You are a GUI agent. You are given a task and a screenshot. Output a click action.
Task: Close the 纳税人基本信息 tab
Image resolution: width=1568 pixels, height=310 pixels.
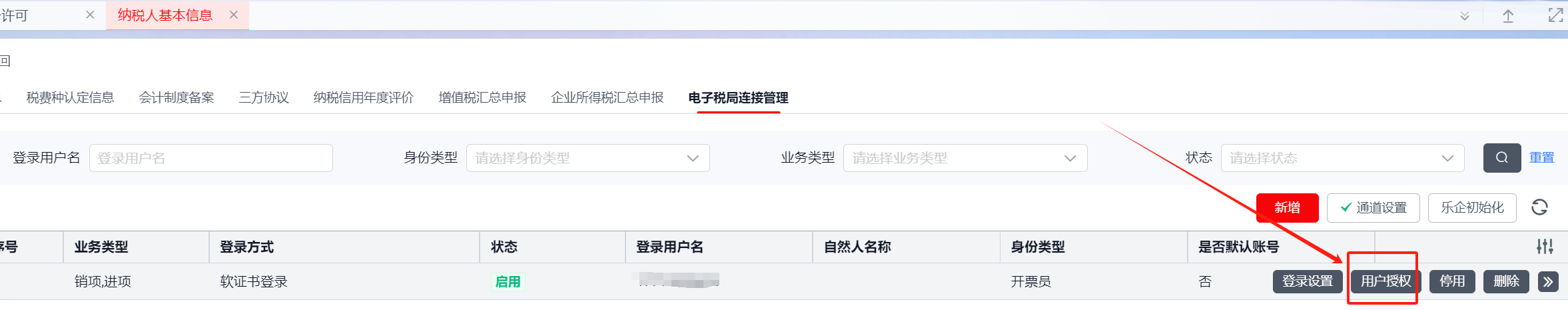(234, 15)
